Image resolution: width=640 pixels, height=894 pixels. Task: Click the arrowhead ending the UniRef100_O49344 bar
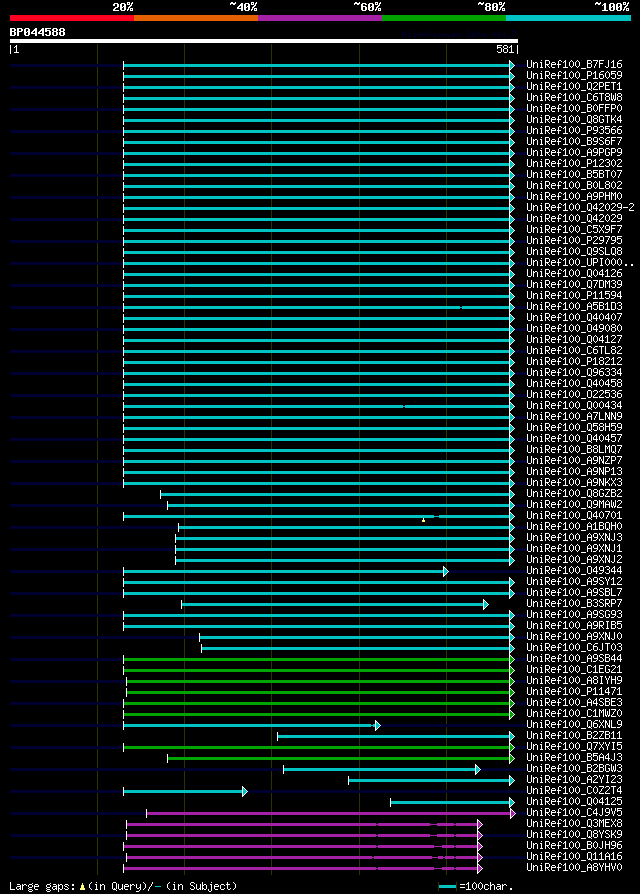pyautogui.click(x=446, y=571)
